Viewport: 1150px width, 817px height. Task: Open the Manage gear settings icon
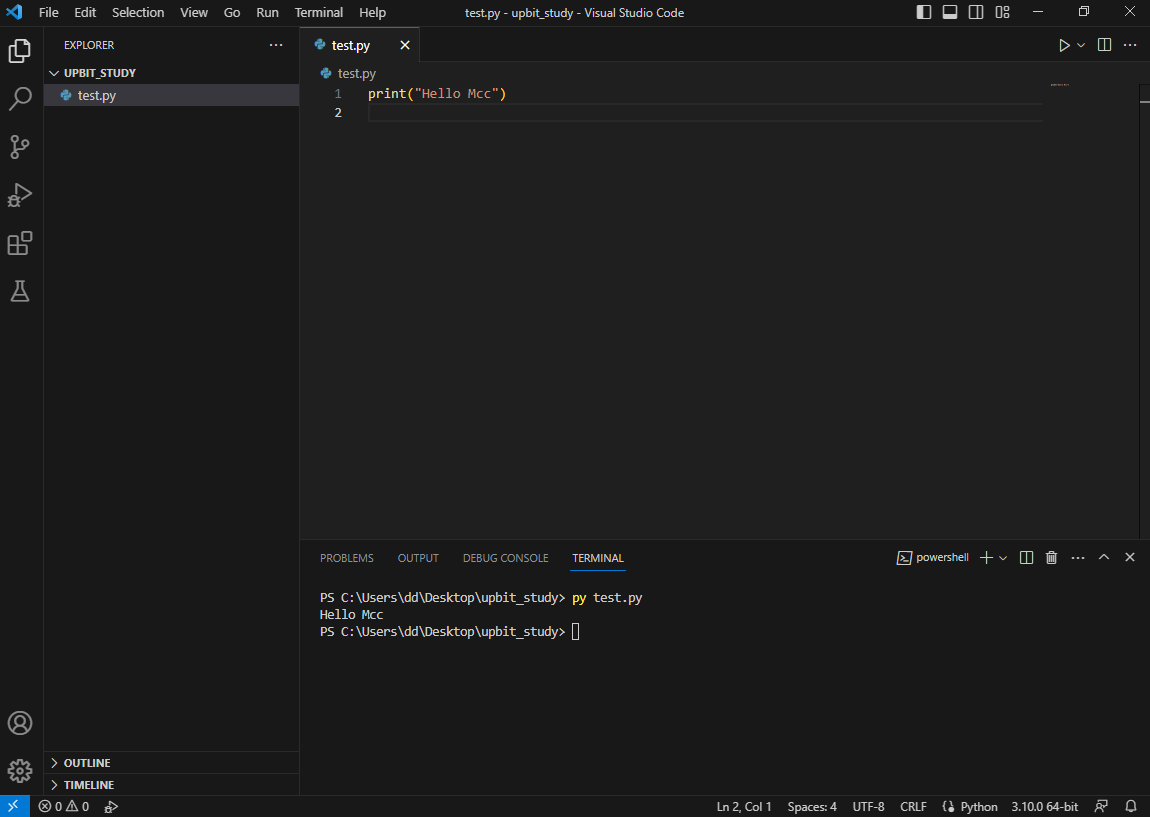pyautogui.click(x=20, y=771)
